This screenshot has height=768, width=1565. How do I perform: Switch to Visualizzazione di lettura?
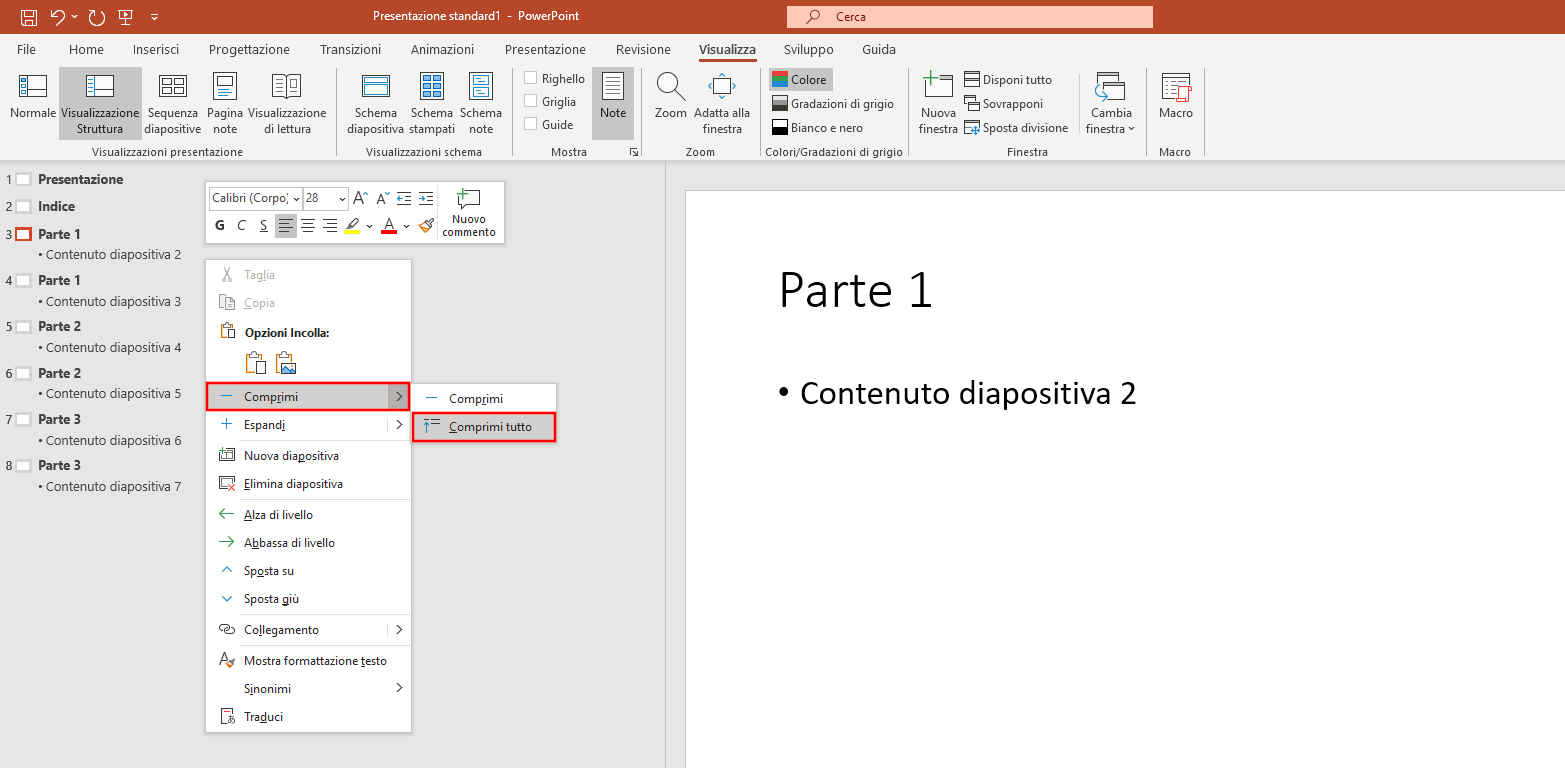[287, 104]
